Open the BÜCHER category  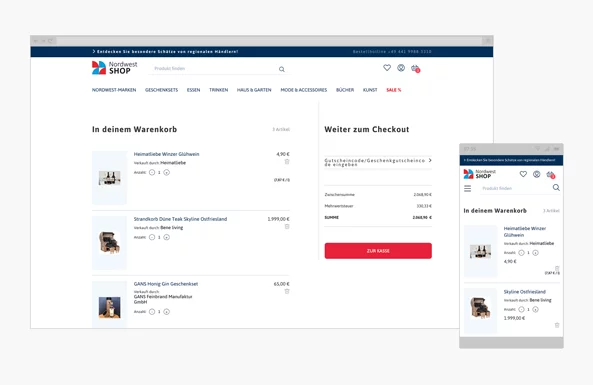pos(345,90)
